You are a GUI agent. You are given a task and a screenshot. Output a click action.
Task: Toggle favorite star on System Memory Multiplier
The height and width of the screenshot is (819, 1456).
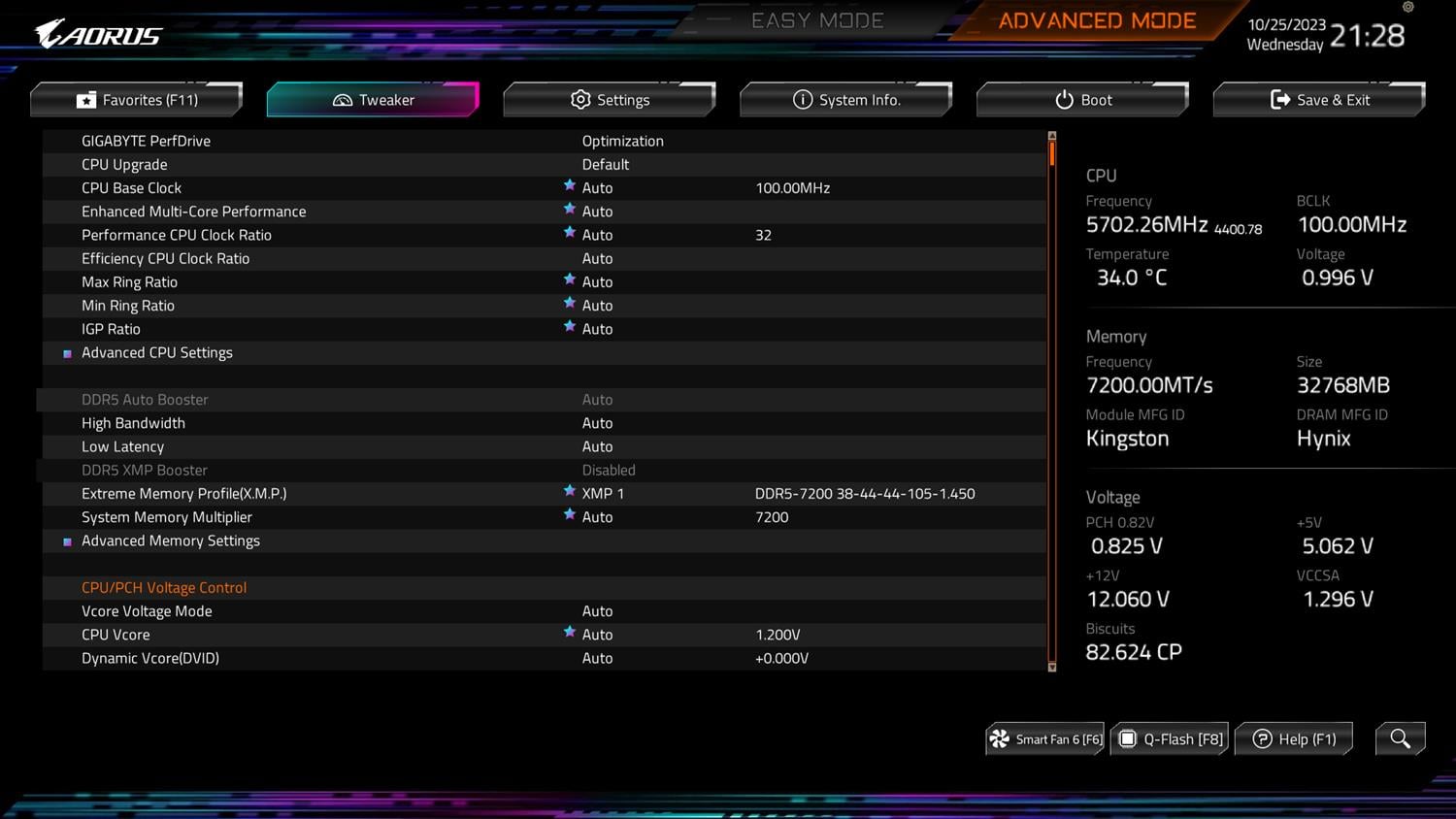click(570, 515)
